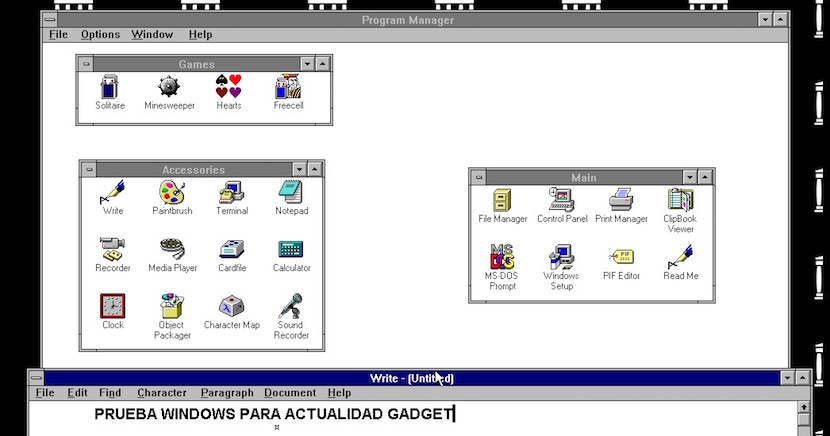Select the Calculator icon

point(291,249)
